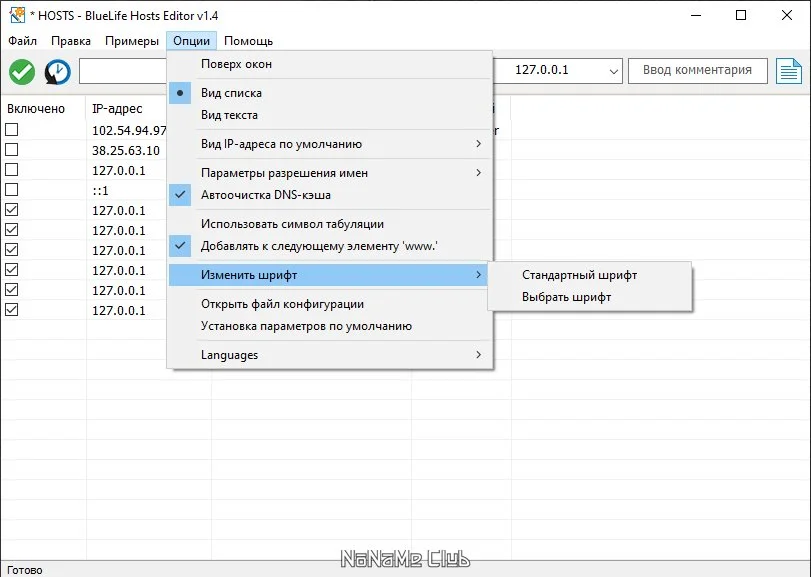
Task: Choose Стандартный шрифт from the submenu
Action: 579,275
